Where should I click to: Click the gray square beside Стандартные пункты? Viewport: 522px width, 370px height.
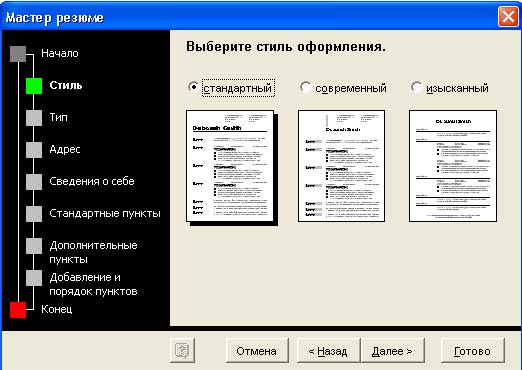(34, 214)
